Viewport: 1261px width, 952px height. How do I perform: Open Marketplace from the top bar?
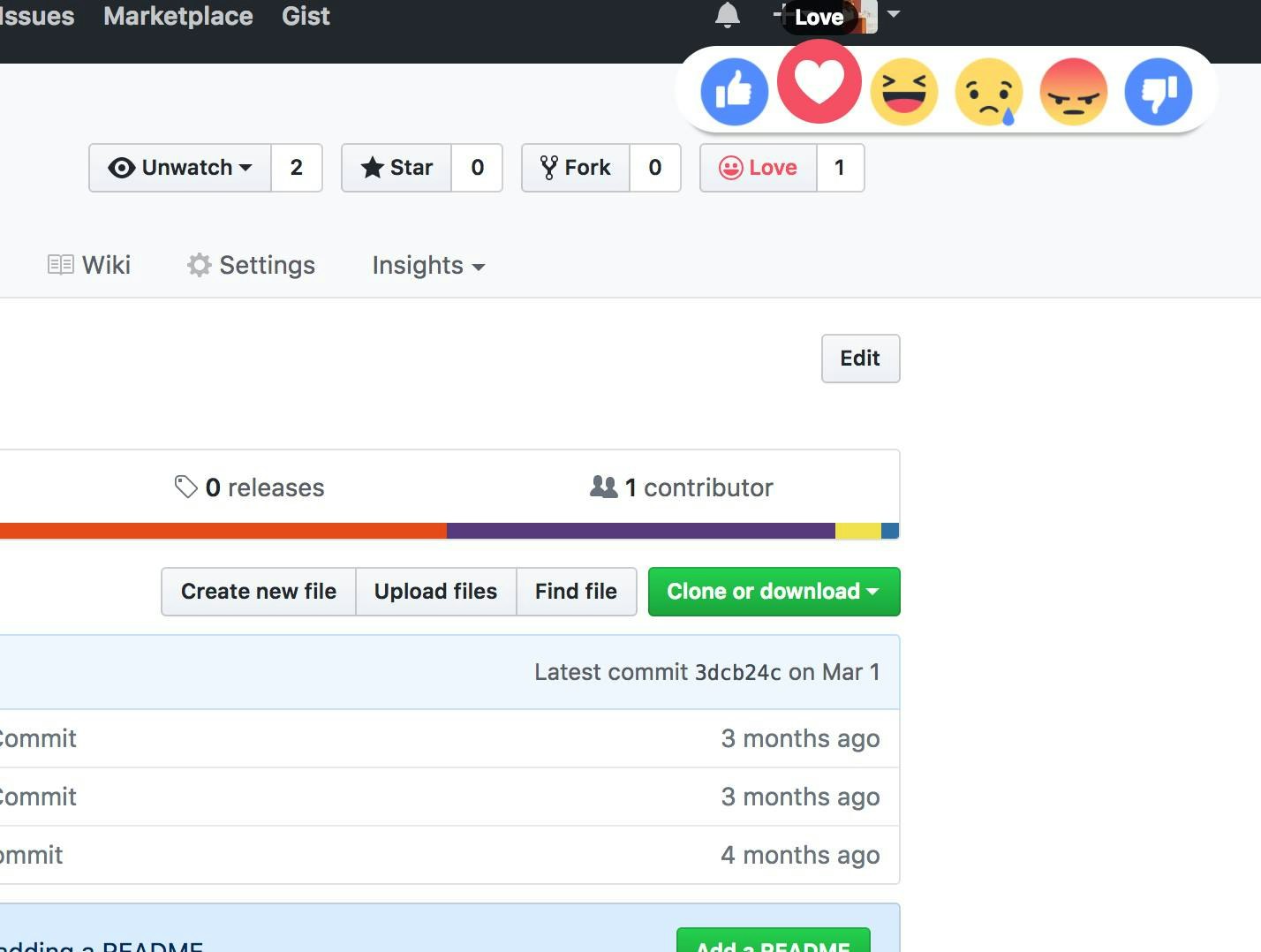click(177, 16)
